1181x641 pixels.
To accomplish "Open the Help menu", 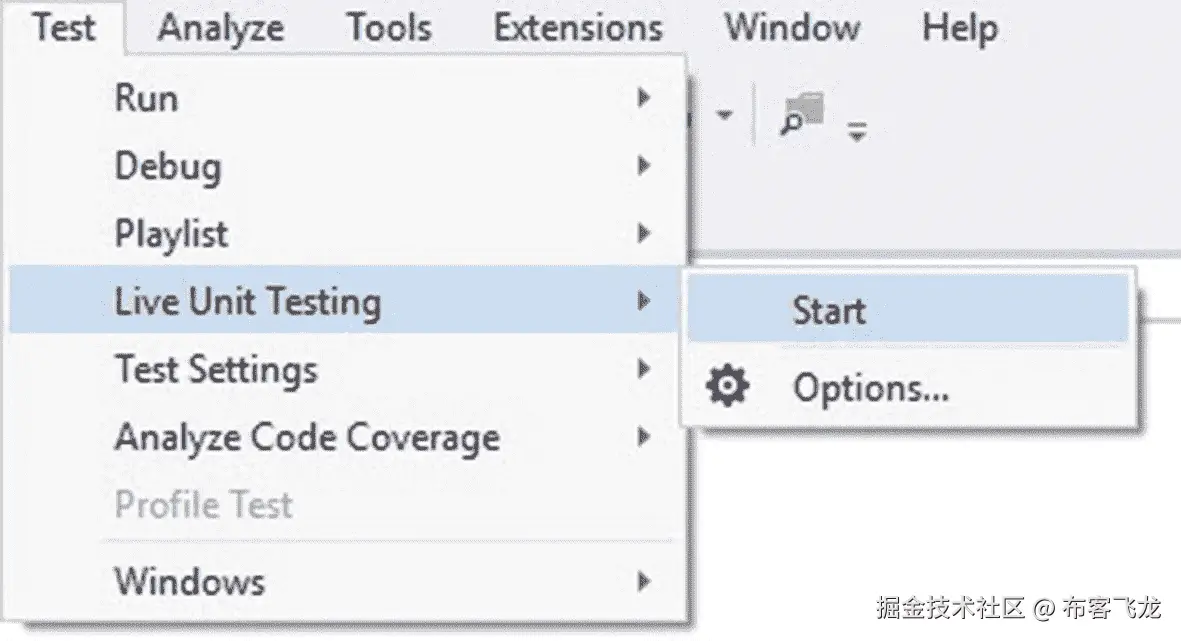I will [x=959, y=27].
